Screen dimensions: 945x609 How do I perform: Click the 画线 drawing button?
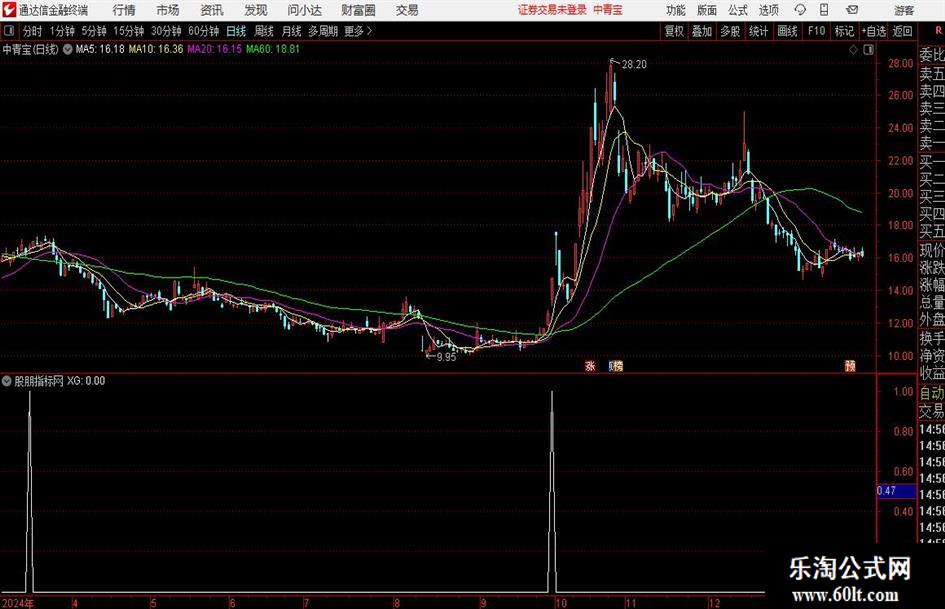pos(788,31)
